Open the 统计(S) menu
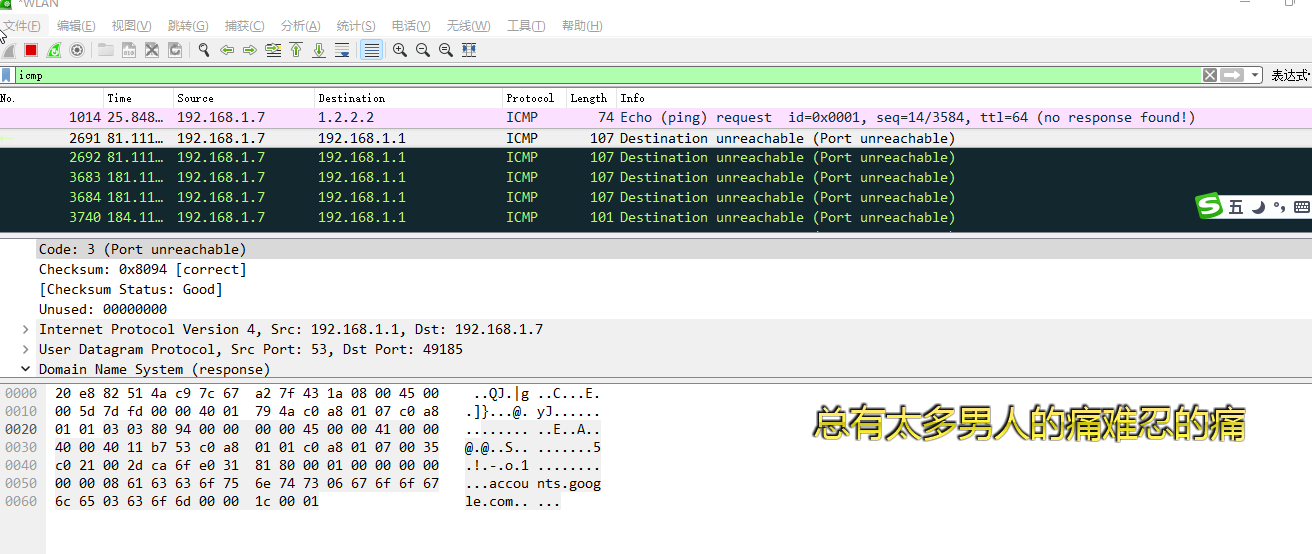This screenshot has height=554, width=1312. (x=356, y=26)
